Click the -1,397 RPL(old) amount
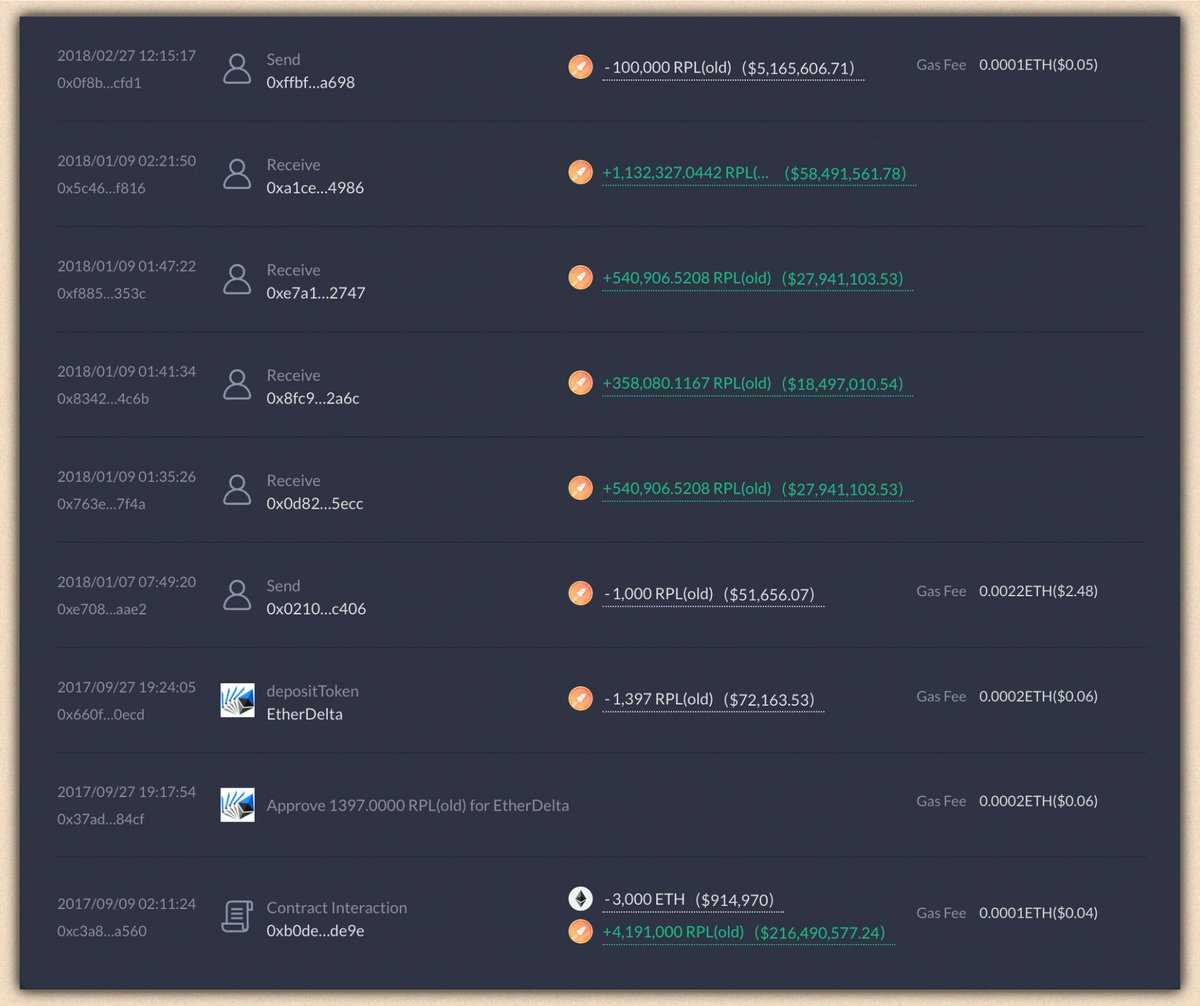The height and width of the screenshot is (1006, 1200). tap(658, 699)
